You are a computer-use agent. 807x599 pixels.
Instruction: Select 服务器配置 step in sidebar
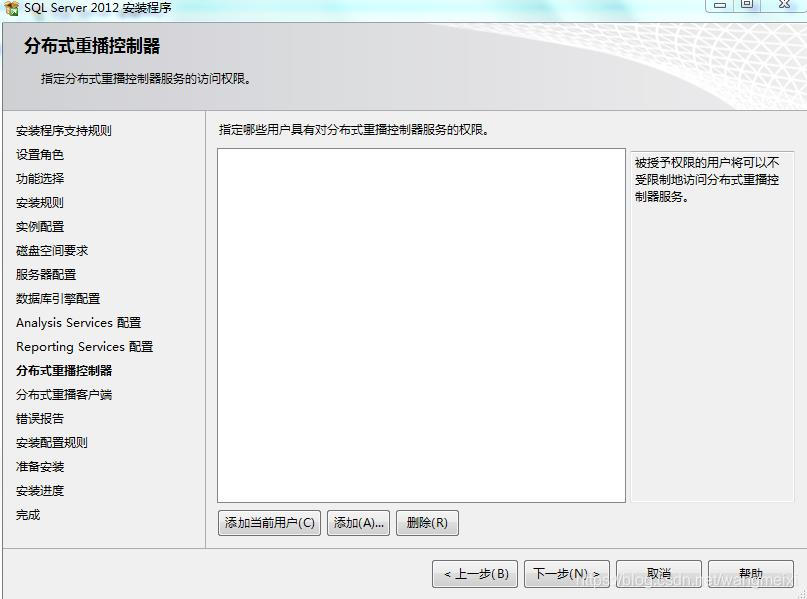[x=46, y=275]
